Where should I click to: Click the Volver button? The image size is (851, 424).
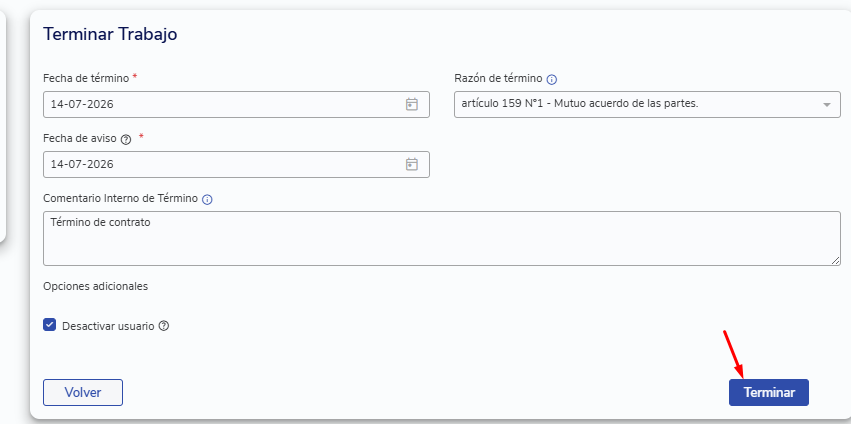coord(83,393)
